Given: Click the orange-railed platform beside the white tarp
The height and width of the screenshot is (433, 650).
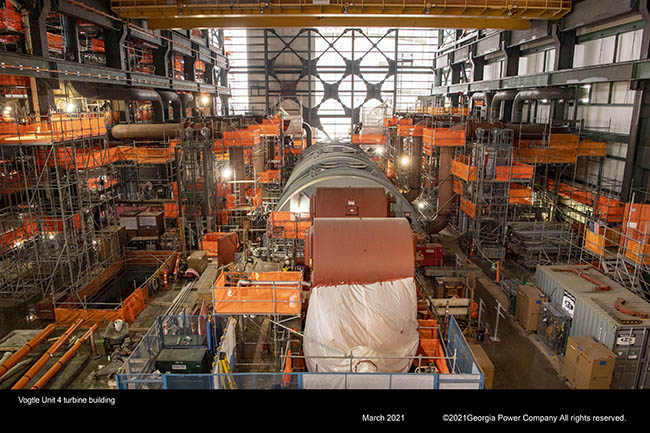Looking at the screenshot, I should point(257,292).
